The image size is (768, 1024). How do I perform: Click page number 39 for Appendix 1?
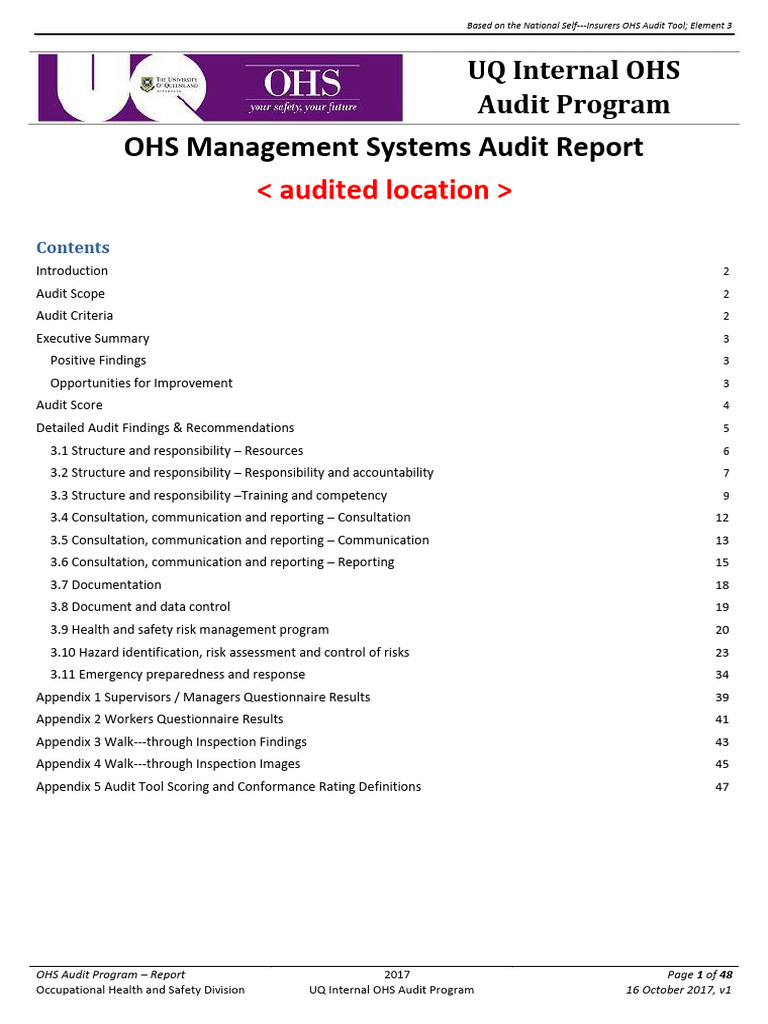[x=722, y=697]
